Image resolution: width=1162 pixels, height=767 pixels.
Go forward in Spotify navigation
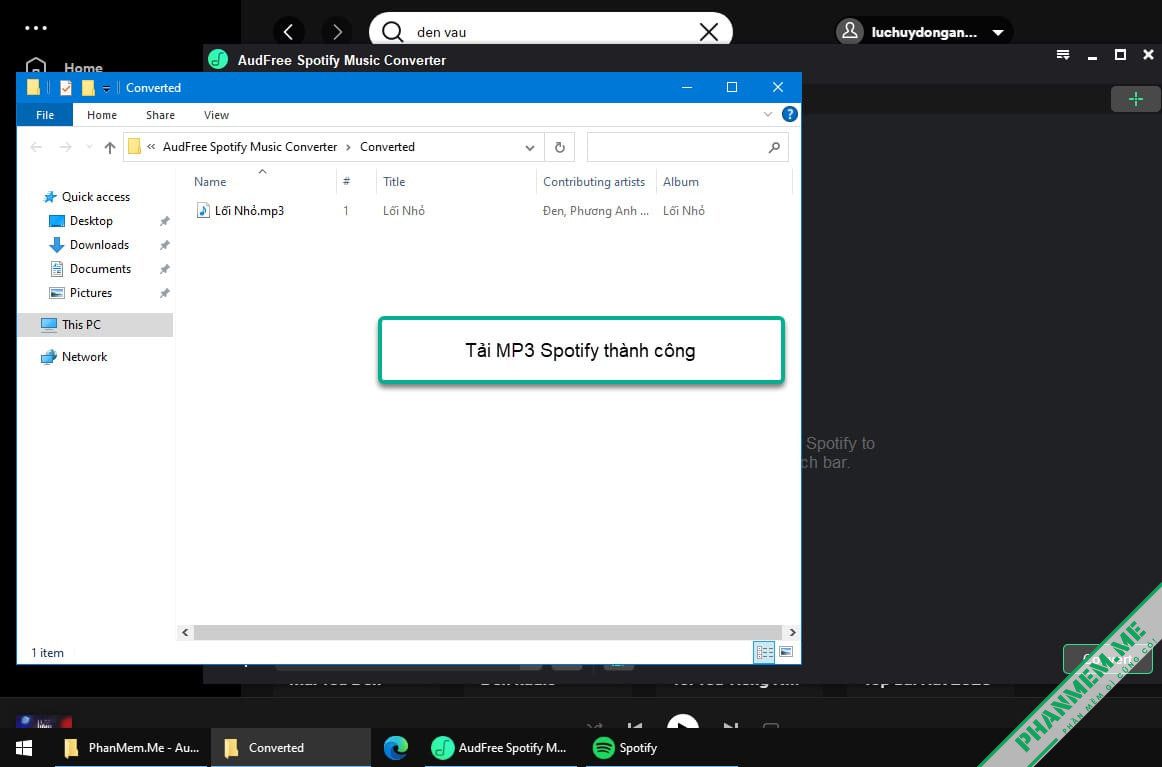[x=337, y=32]
